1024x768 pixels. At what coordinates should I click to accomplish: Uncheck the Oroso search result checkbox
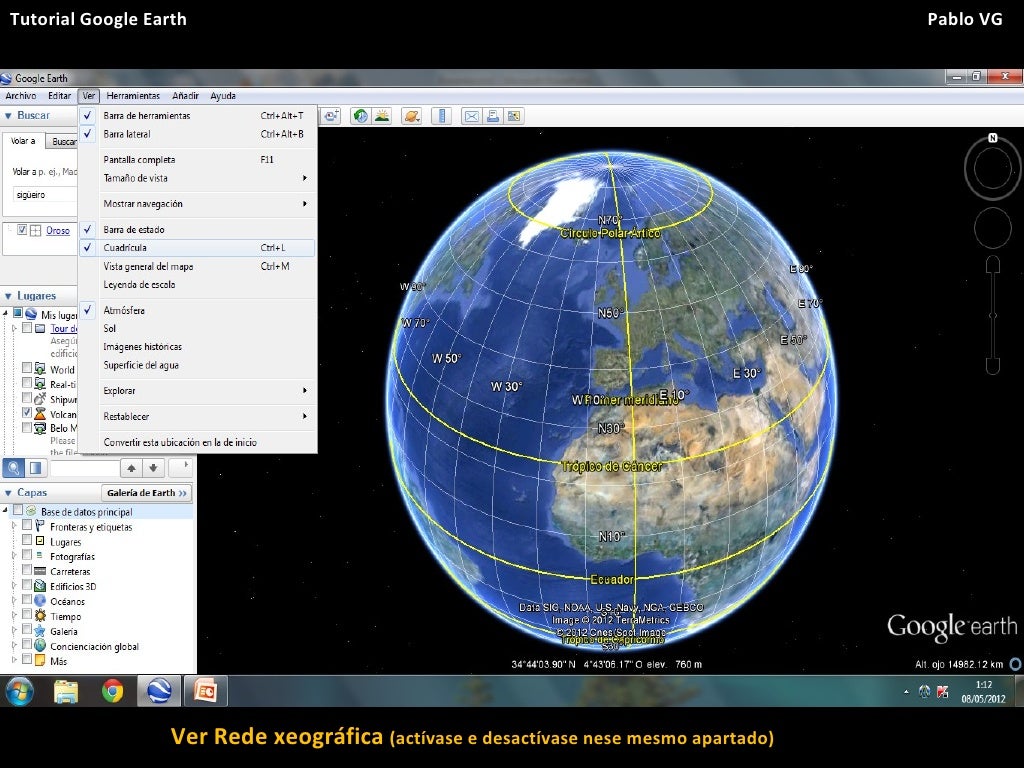pyautogui.click(x=22, y=230)
